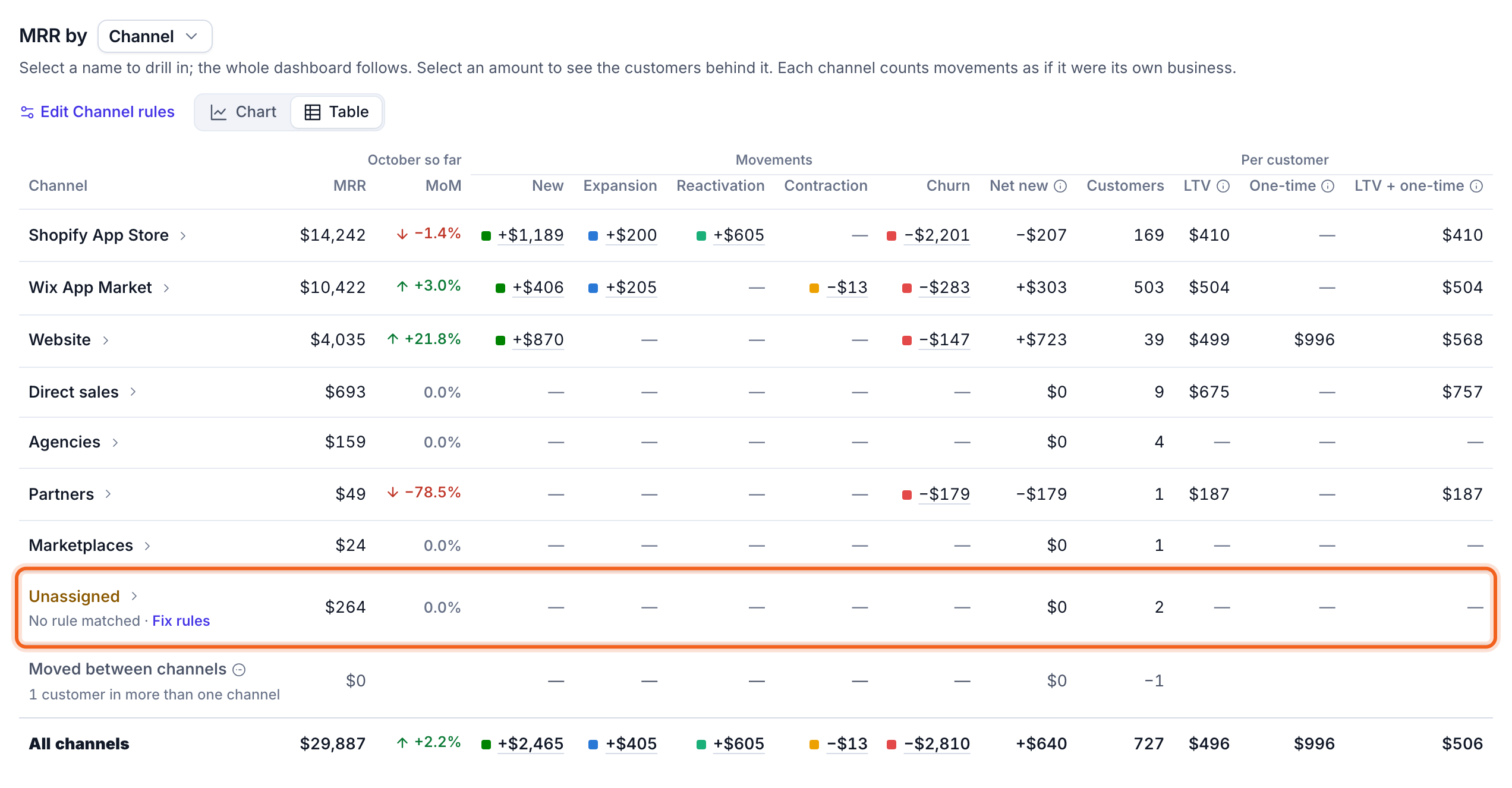The height and width of the screenshot is (788, 1512).
Task: Sort by the Customers column header
Action: click(x=1125, y=186)
